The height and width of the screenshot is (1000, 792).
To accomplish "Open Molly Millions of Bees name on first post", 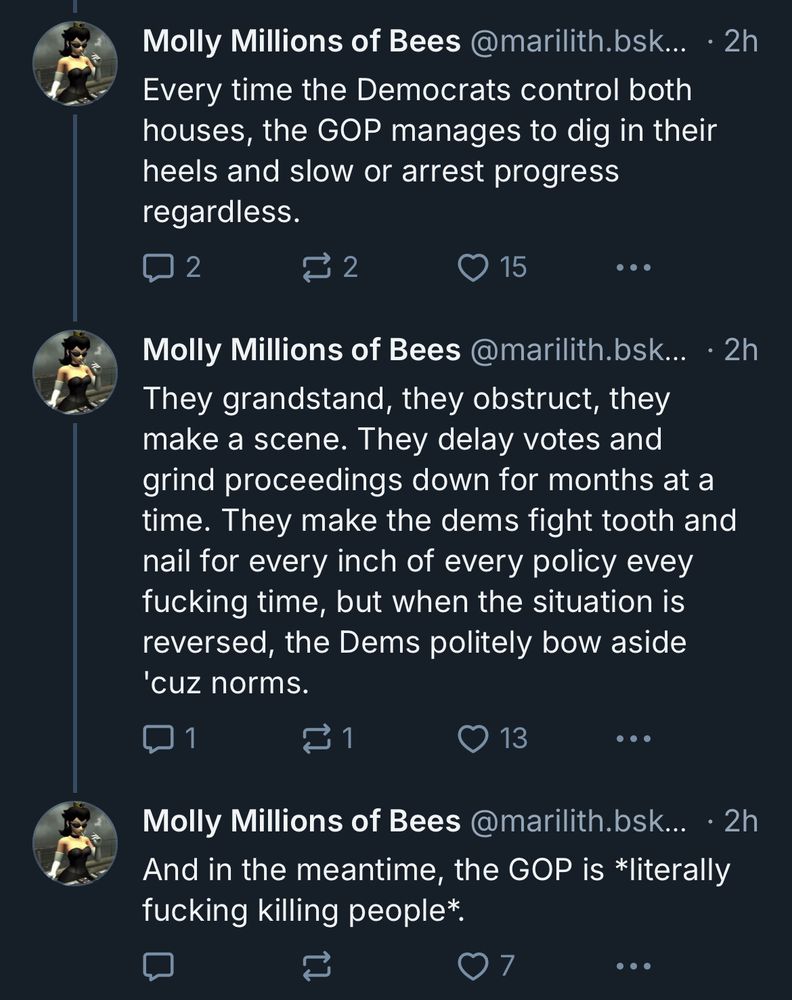I will click(301, 42).
